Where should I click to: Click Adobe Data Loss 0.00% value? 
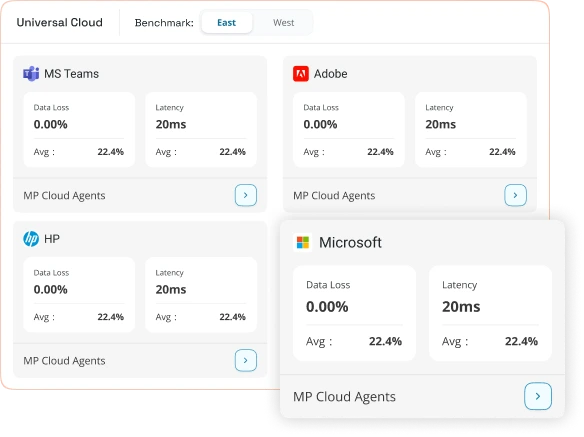click(x=320, y=124)
